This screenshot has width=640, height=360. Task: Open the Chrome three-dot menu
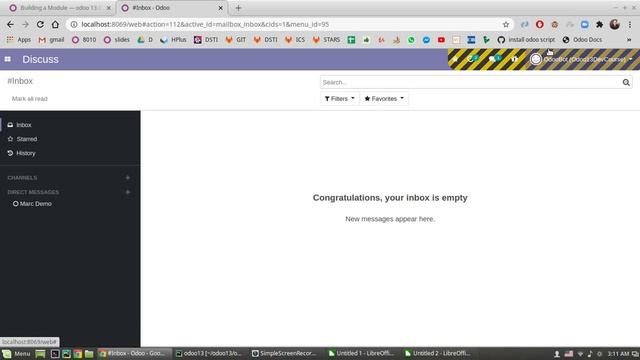tap(630, 24)
